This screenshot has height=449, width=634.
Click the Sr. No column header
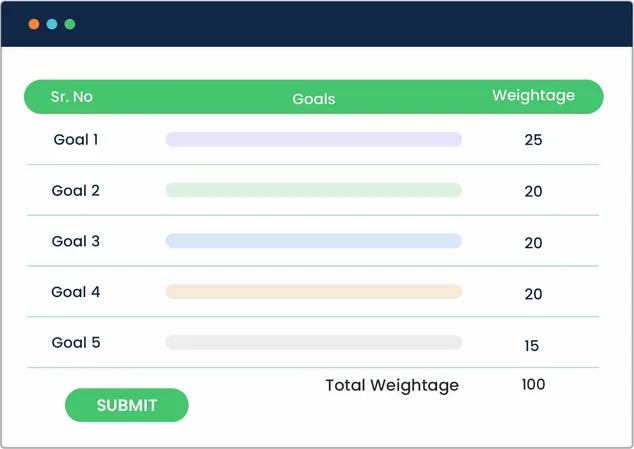coord(72,97)
